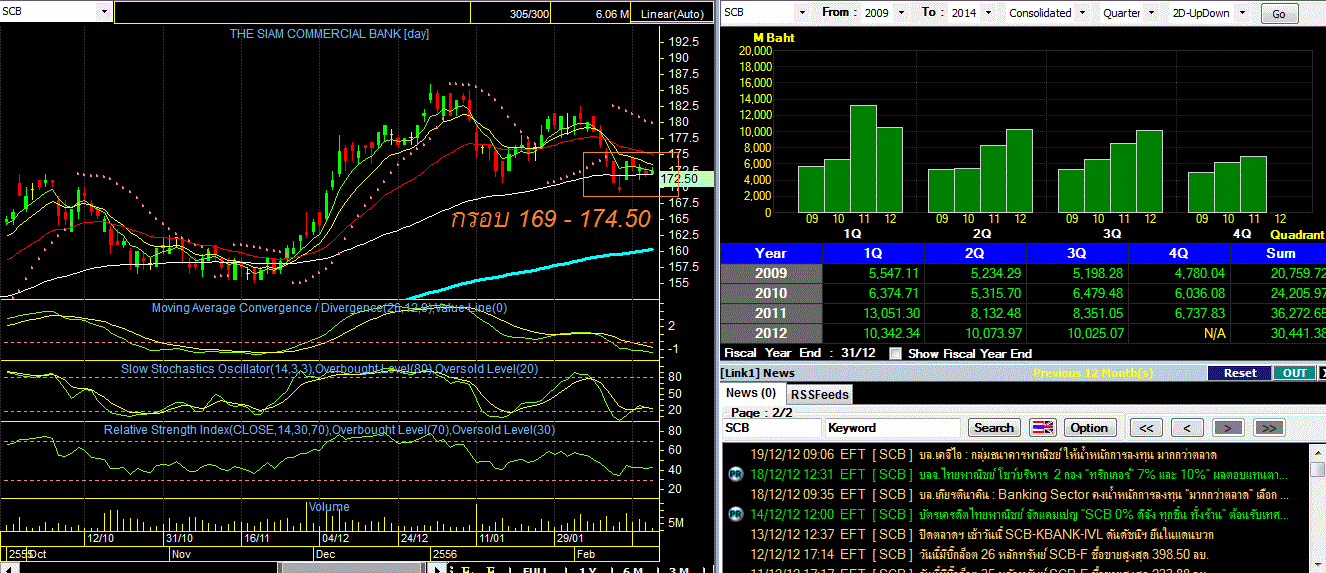The height and width of the screenshot is (573, 1326).
Task: Open the Consolidated statement type dropdown
Action: coord(1081,13)
